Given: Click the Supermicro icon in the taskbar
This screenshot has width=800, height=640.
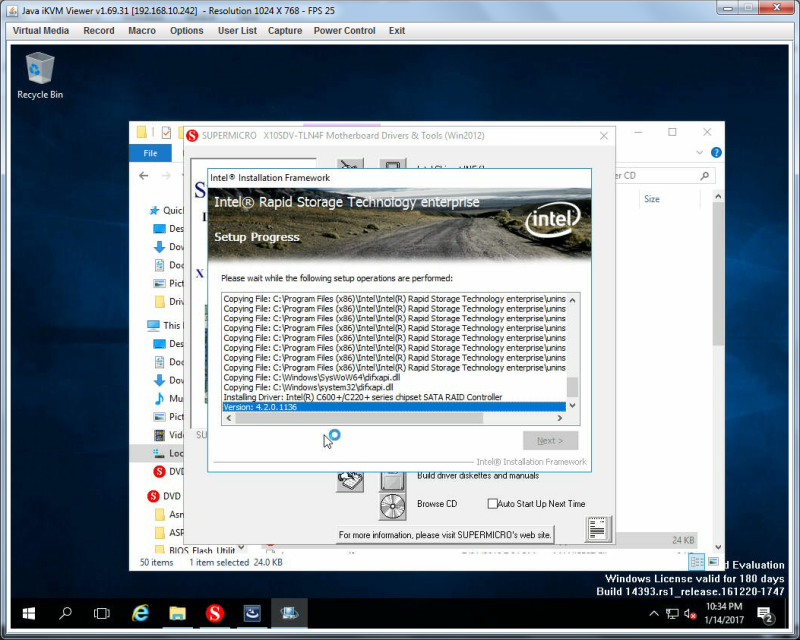Looking at the screenshot, I should (x=215, y=612).
